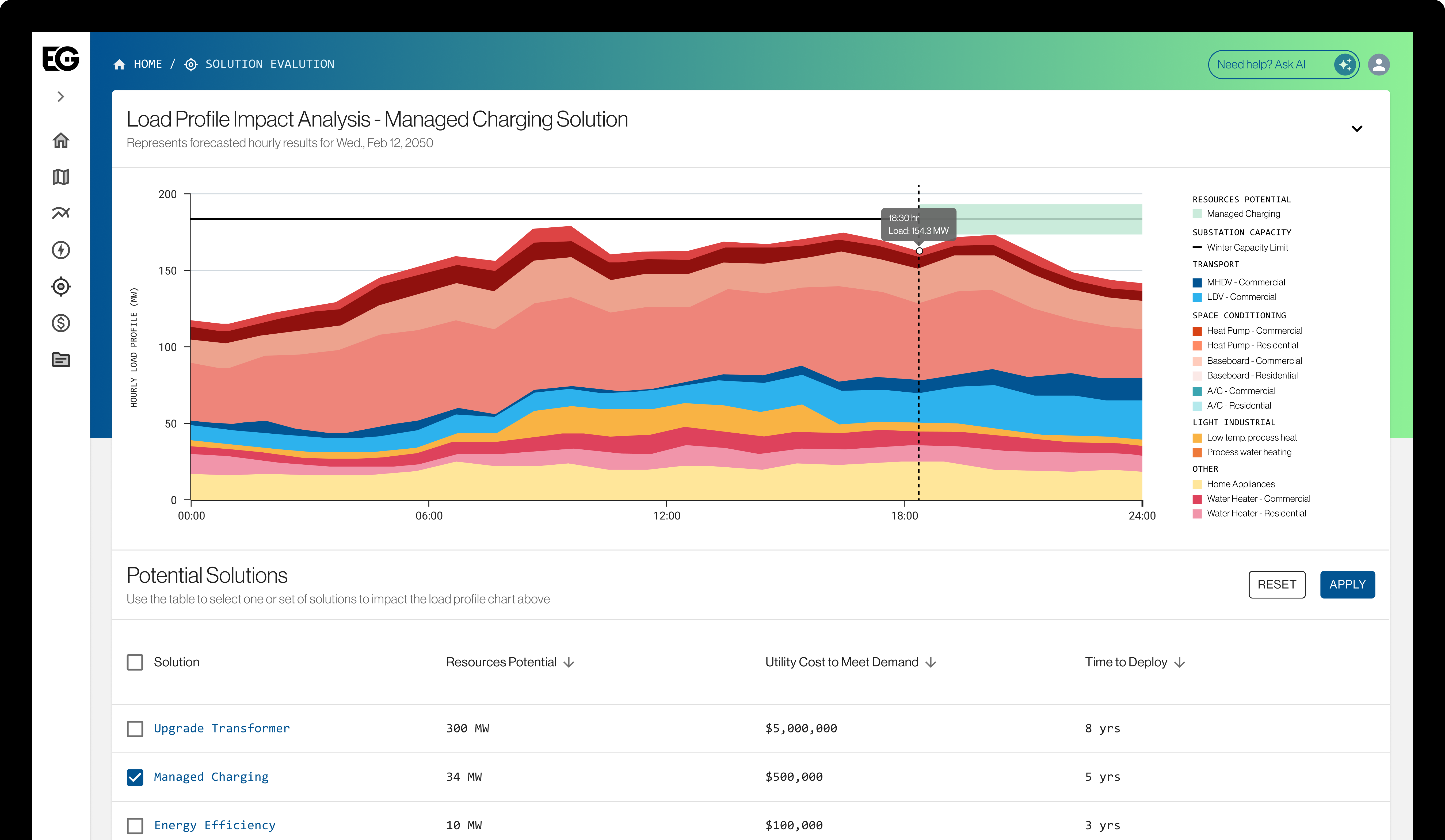Uncheck the Managed Charging checkbox

[x=135, y=777]
